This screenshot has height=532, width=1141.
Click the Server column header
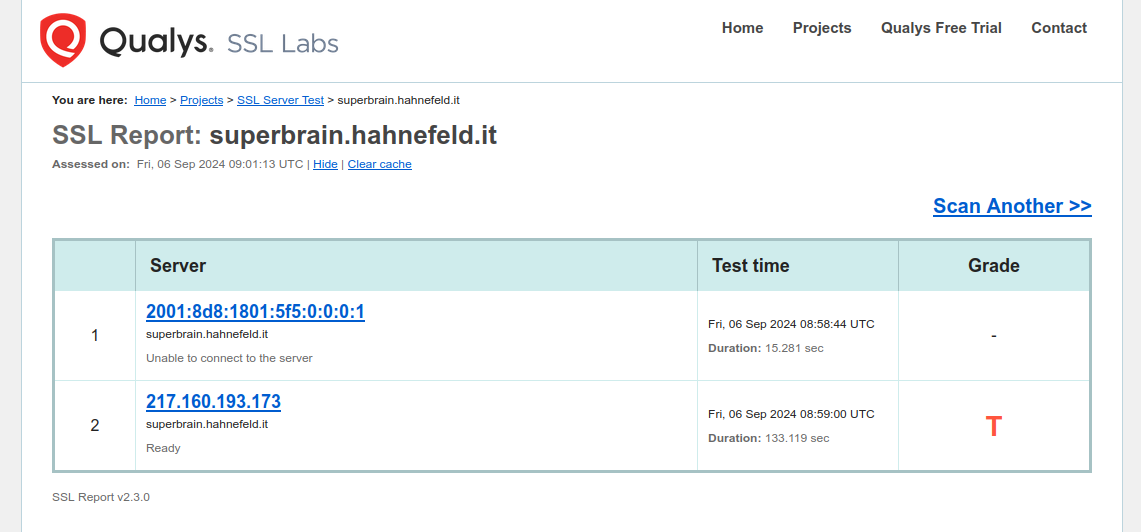point(178,266)
